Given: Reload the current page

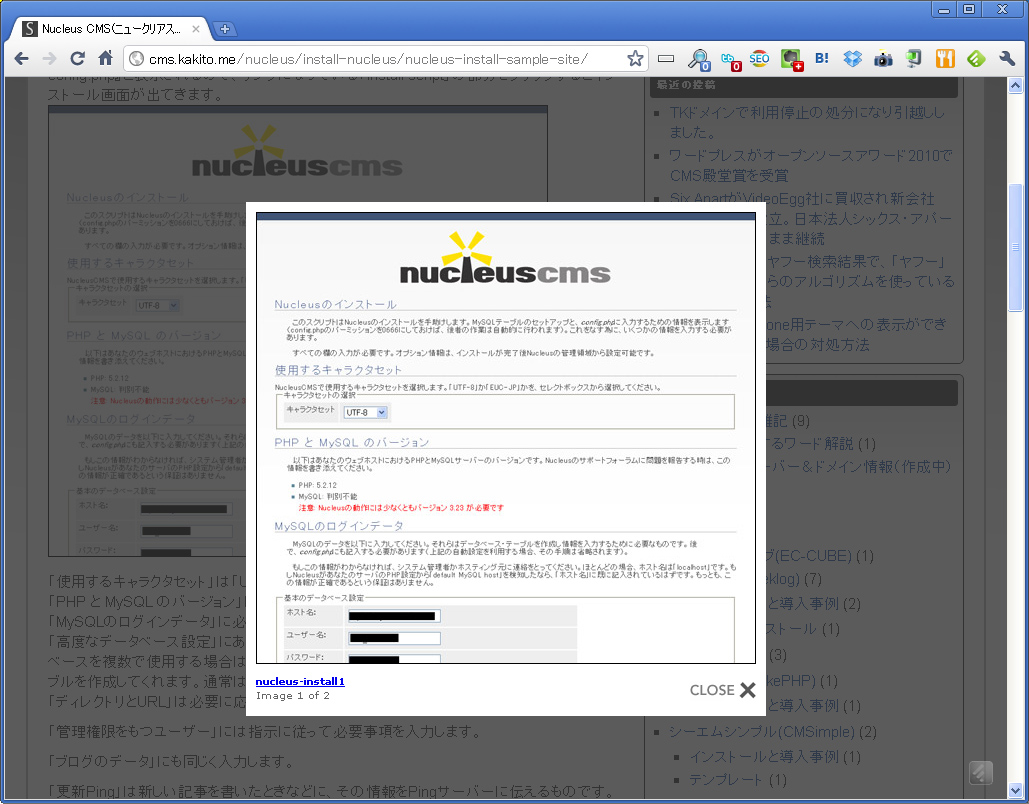Looking at the screenshot, I should coord(77,59).
